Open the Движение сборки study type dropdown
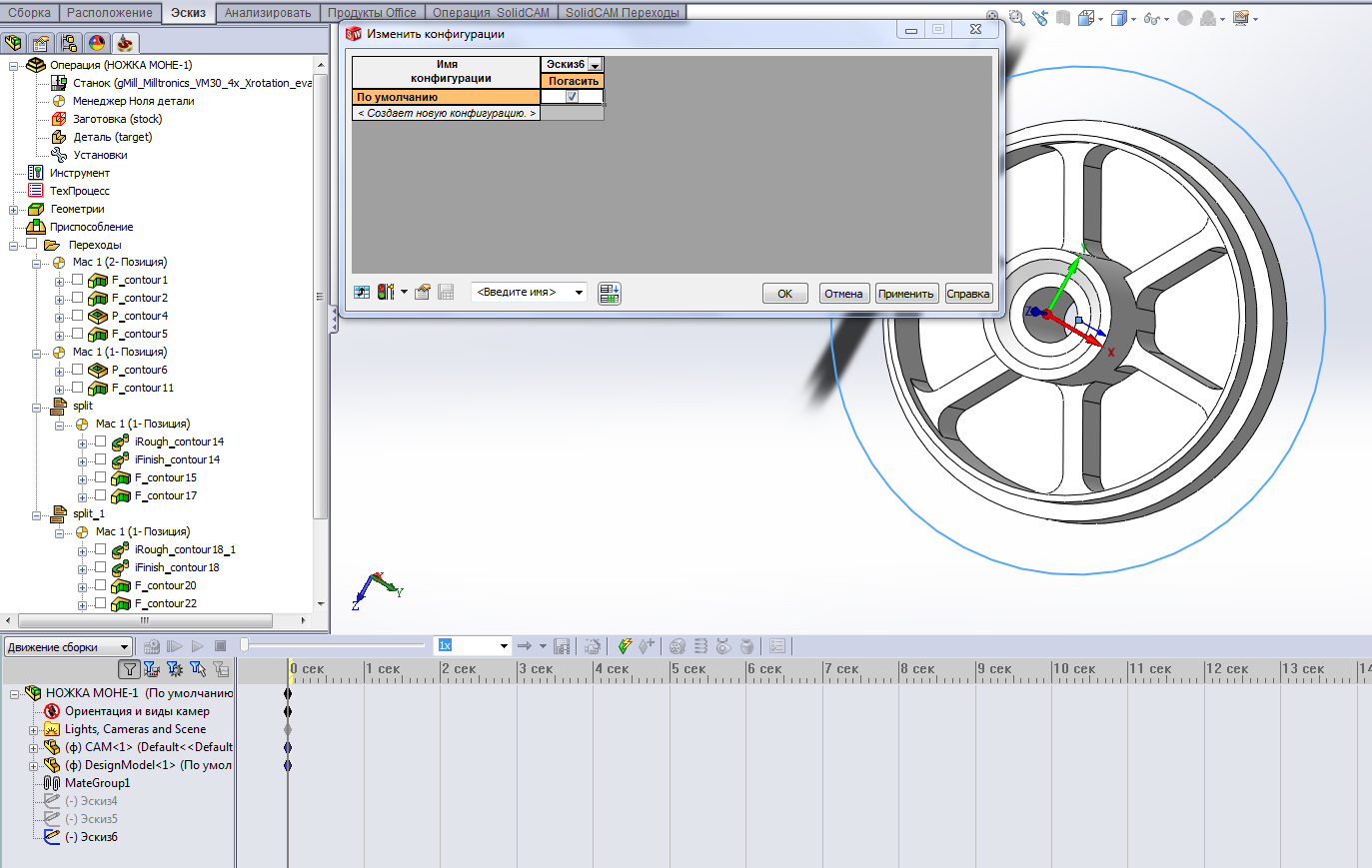The image size is (1372, 868). click(x=124, y=647)
